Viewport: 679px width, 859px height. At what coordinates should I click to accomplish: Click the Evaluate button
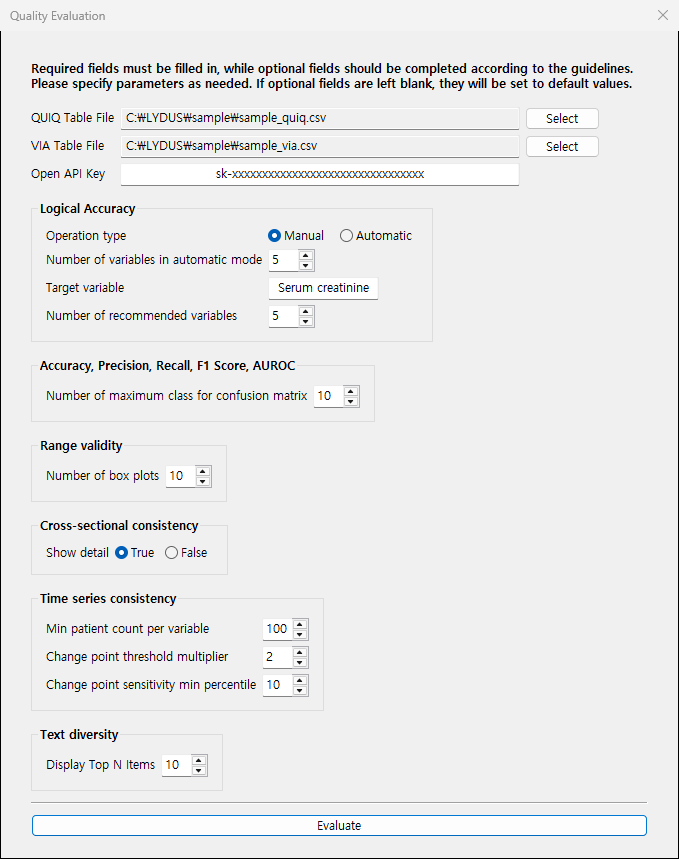click(339, 826)
